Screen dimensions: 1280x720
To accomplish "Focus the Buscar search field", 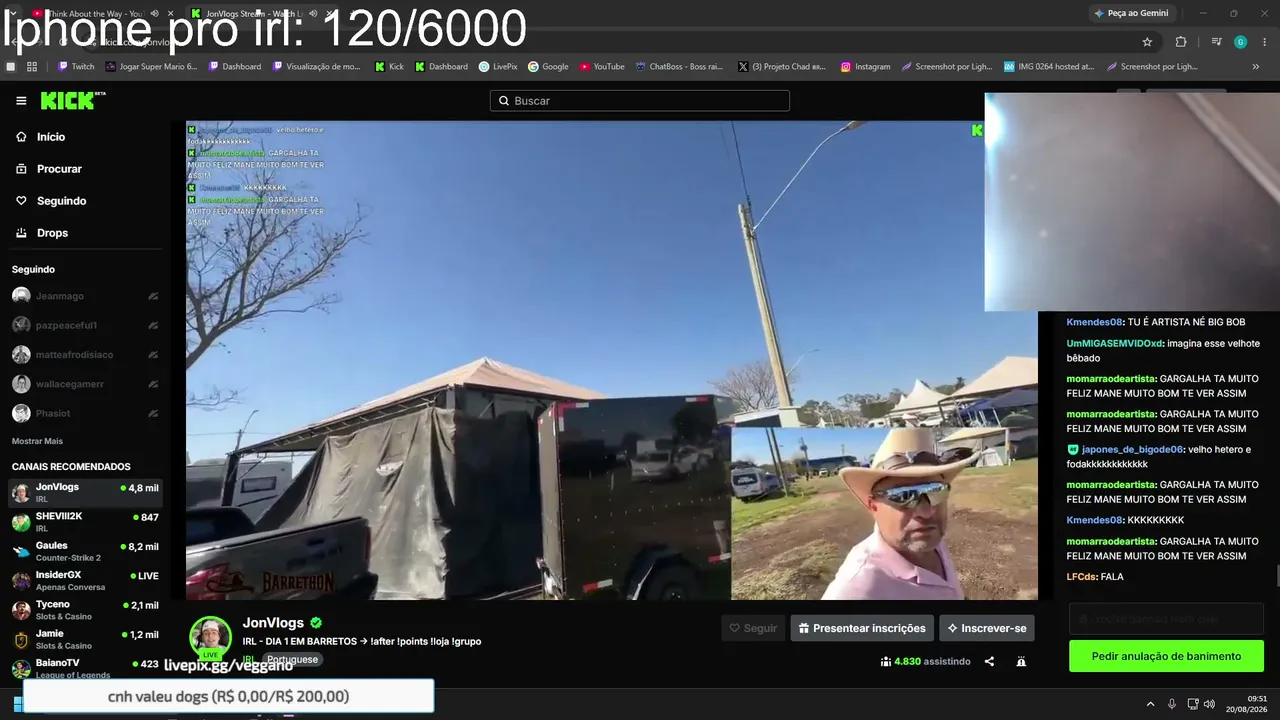I will tap(640, 101).
